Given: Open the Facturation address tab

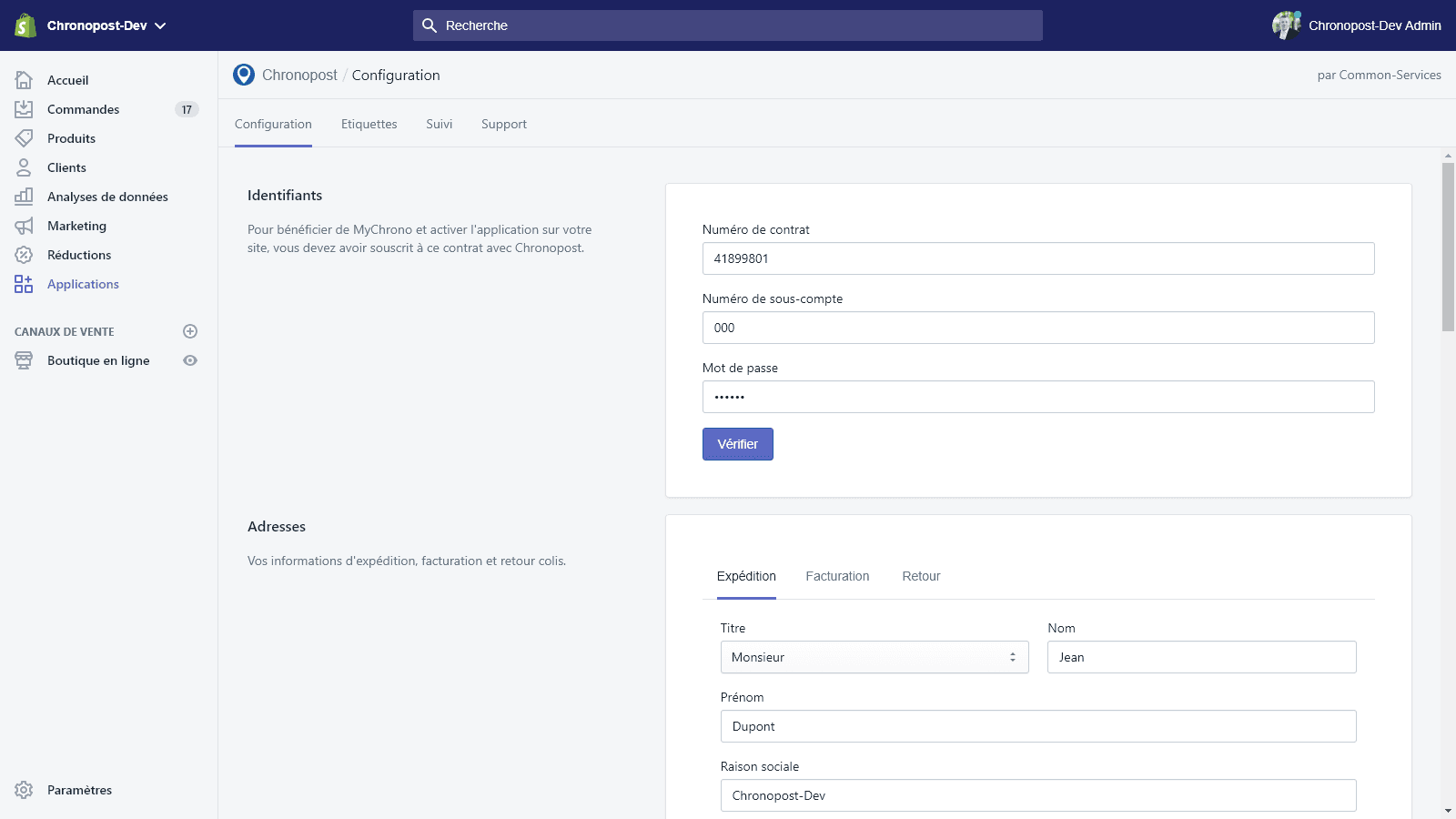Looking at the screenshot, I should [836, 576].
